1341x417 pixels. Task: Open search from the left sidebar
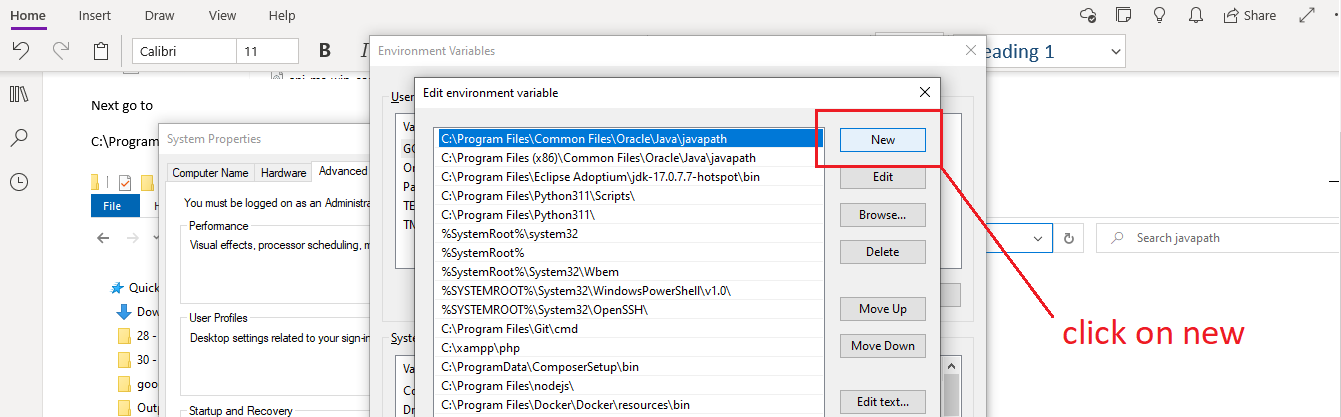tap(19, 138)
